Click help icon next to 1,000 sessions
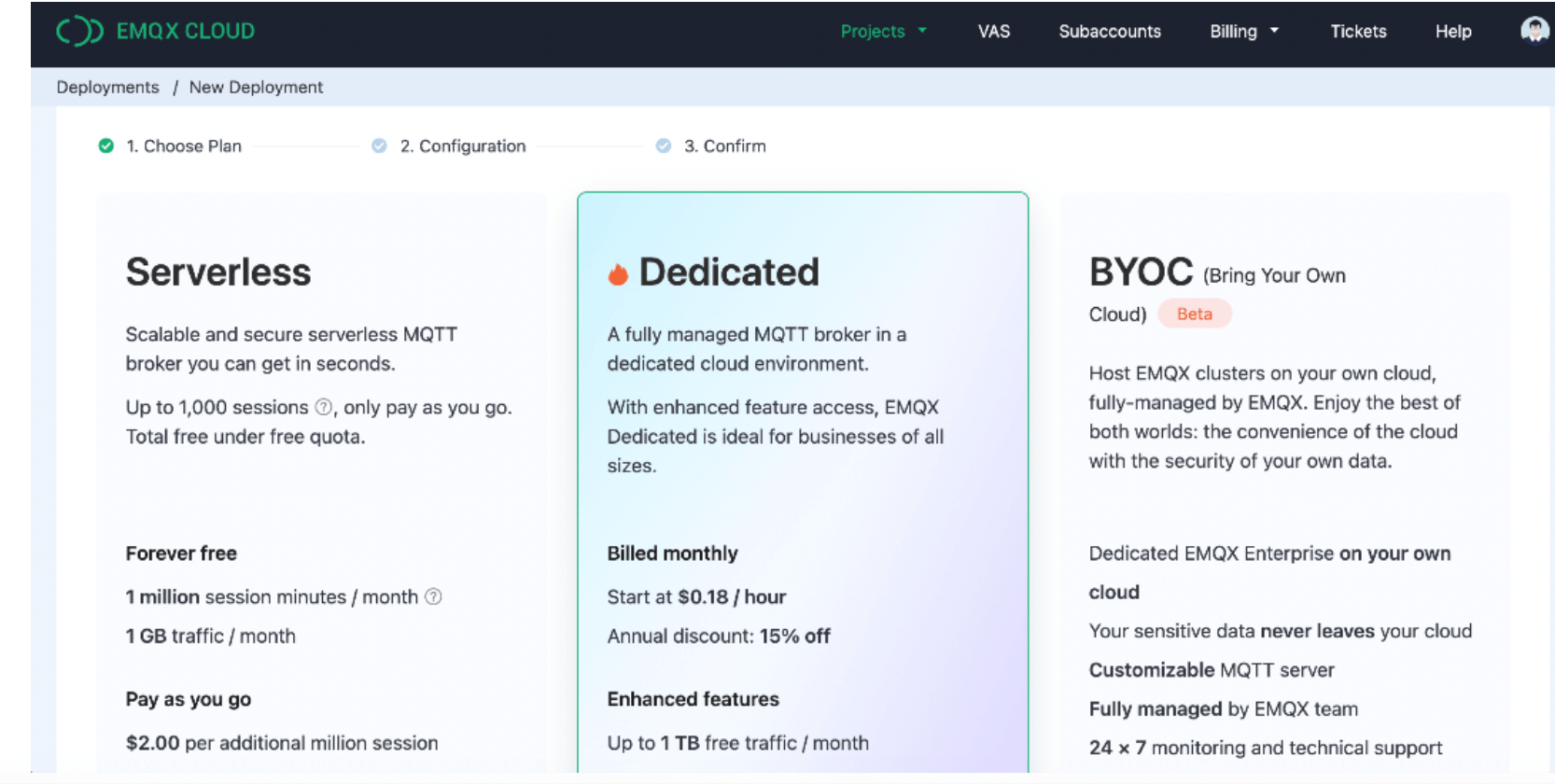This screenshot has height=784, width=1555. [323, 407]
